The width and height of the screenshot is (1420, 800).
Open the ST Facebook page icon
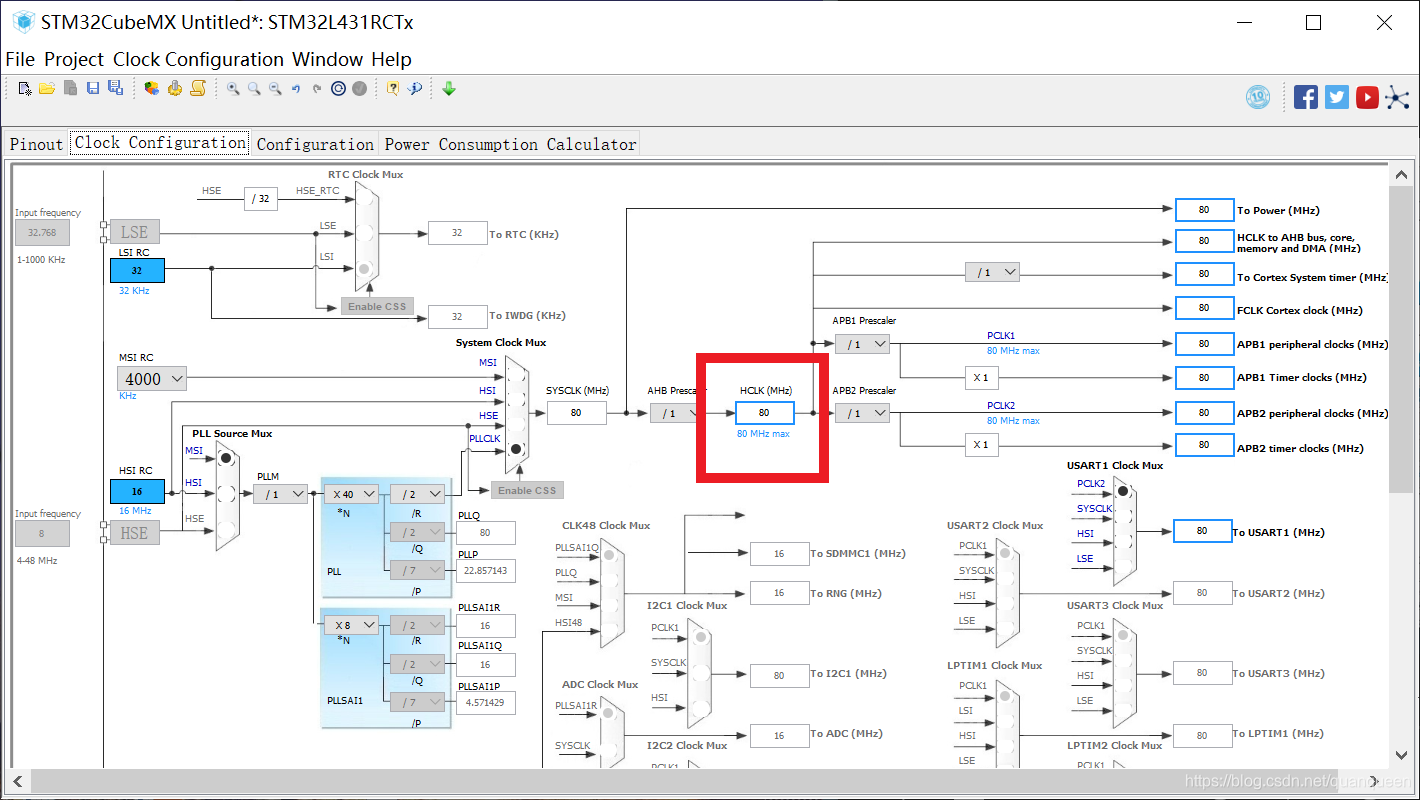pos(1306,97)
